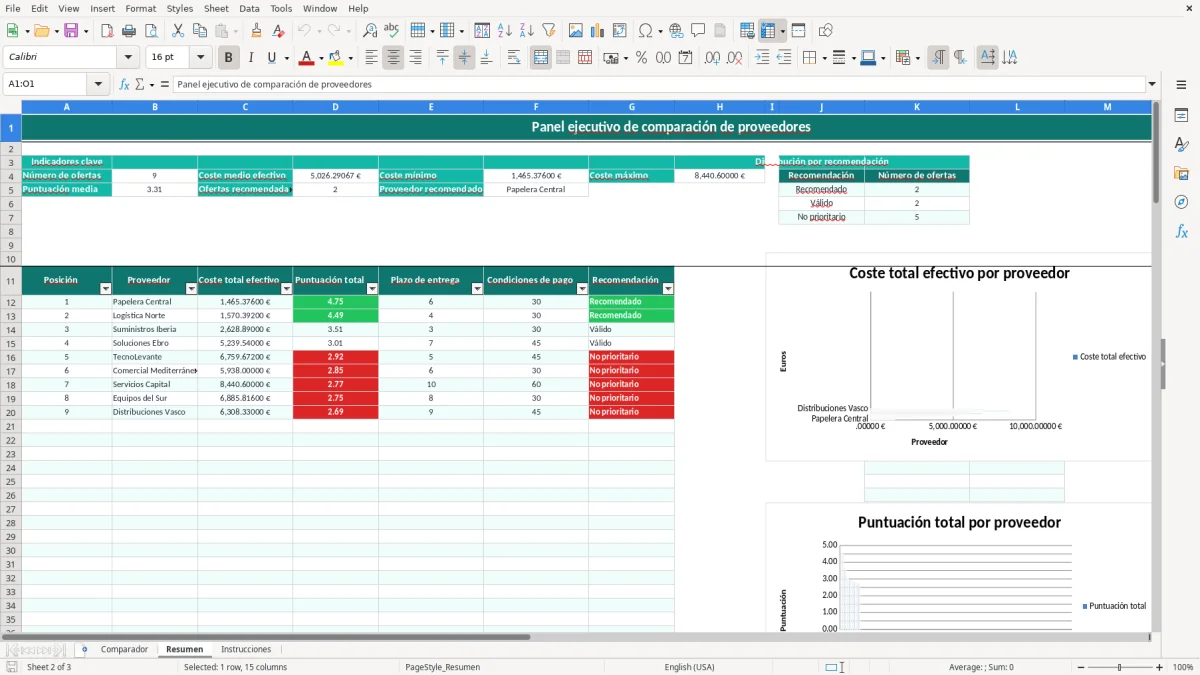Image resolution: width=1200 pixels, height=675 pixels.
Task: Insert hyperlink icon
Action: 676,31
